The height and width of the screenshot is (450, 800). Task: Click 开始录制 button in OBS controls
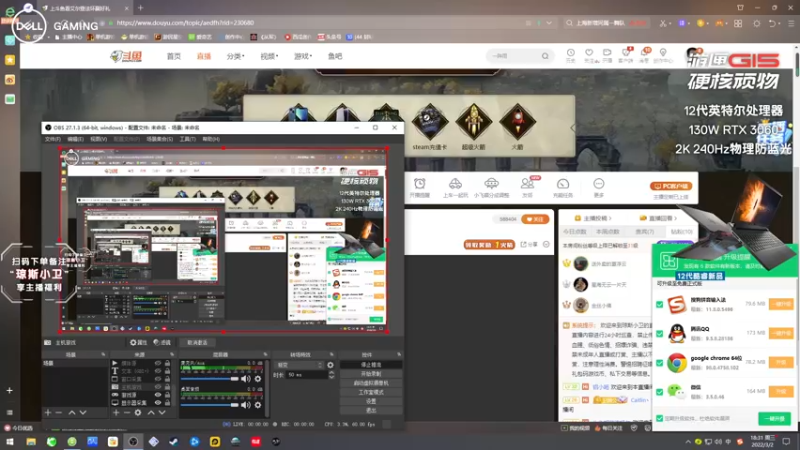(370, 374)
